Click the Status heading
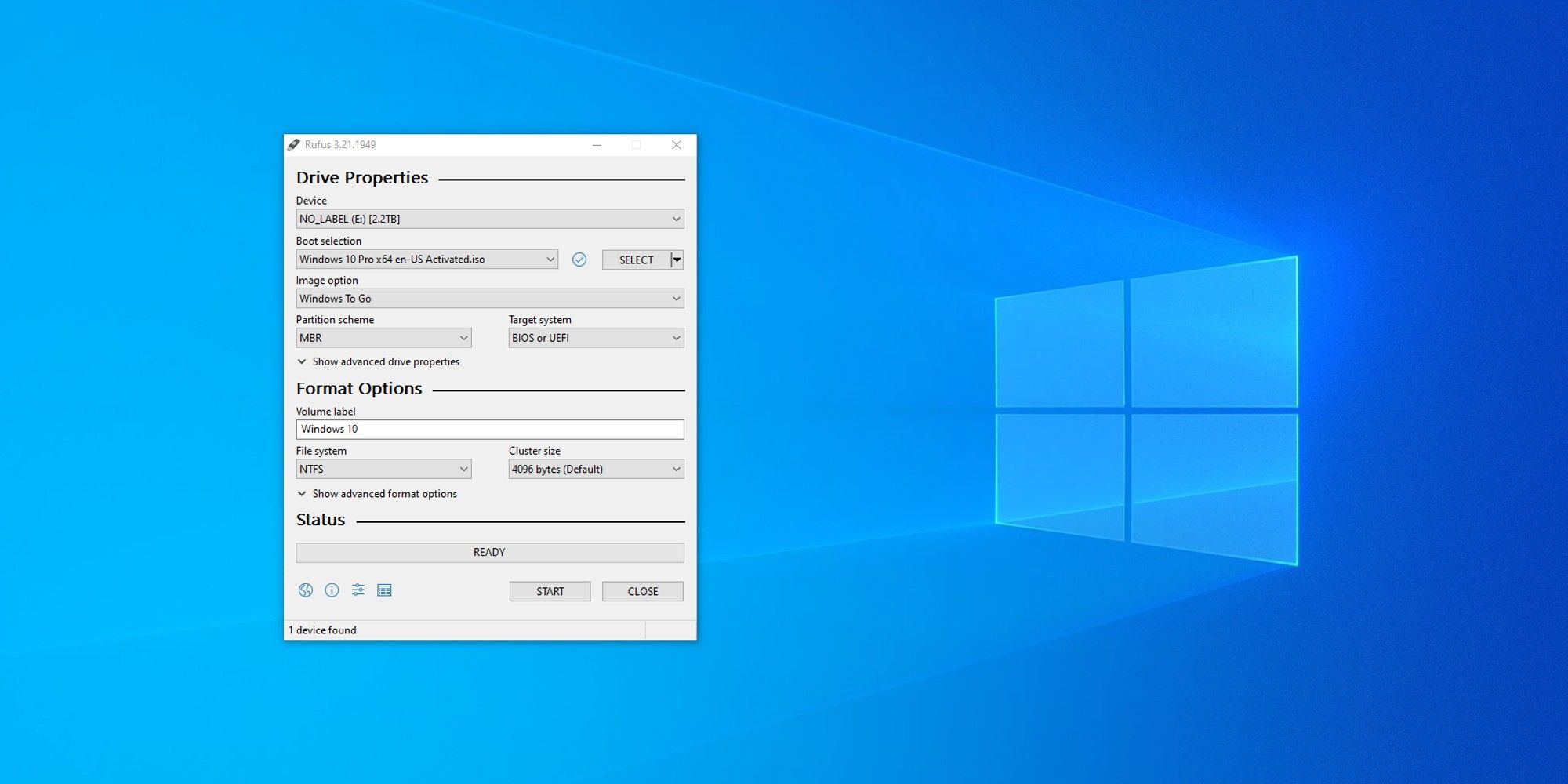 click(321, 520)
